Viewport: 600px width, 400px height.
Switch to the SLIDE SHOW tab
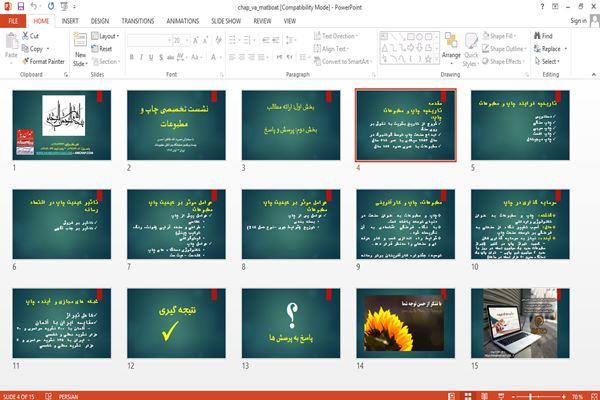[x=226, y=21]
